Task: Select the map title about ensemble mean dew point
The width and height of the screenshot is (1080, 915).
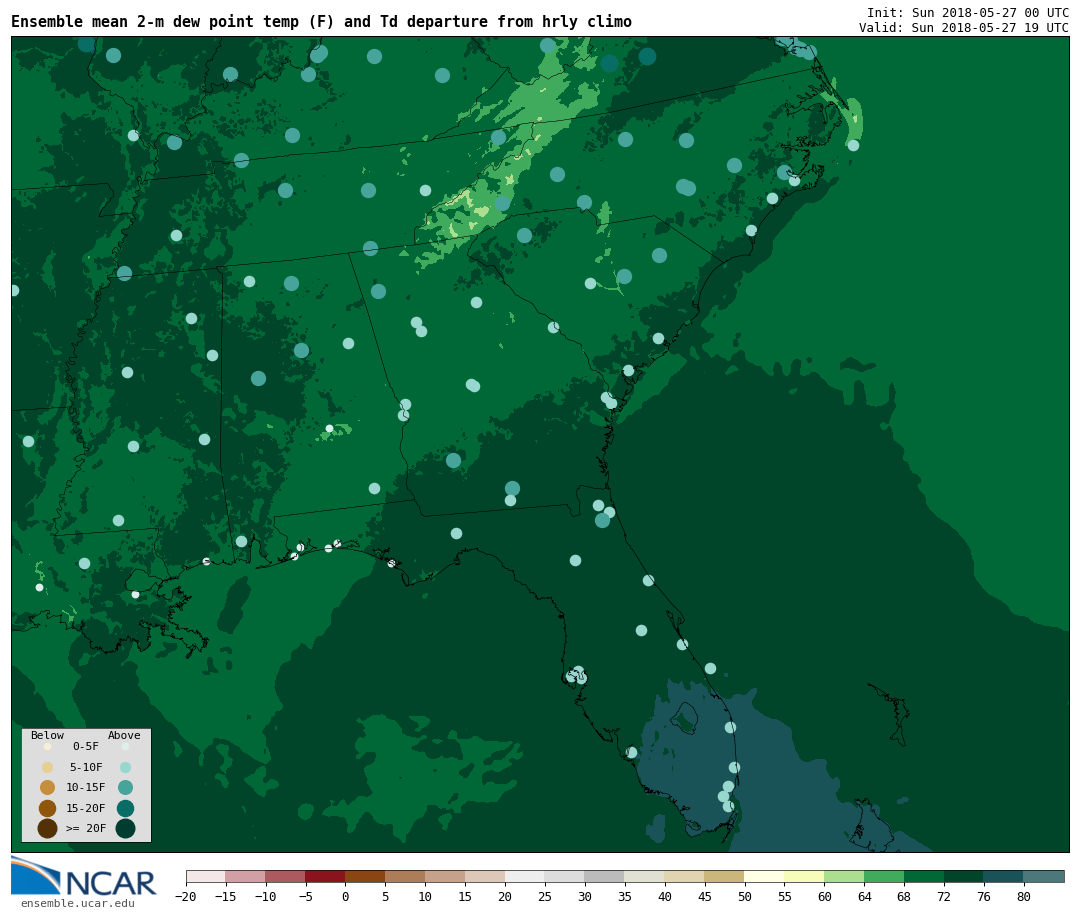Action: (321, 21)
